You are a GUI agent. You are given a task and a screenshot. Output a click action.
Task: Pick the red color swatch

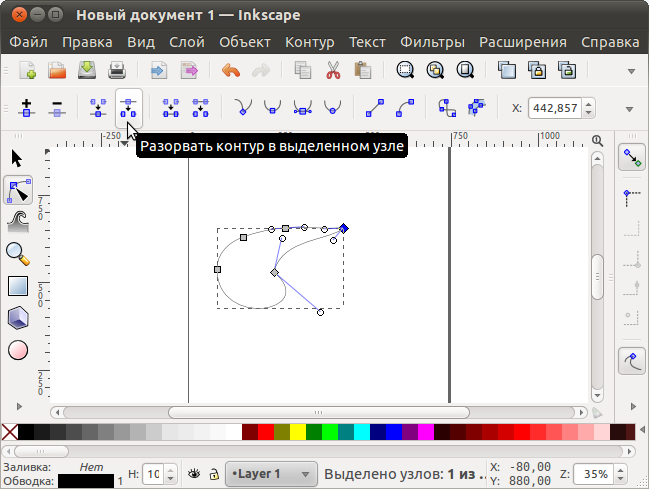[266, 432]
